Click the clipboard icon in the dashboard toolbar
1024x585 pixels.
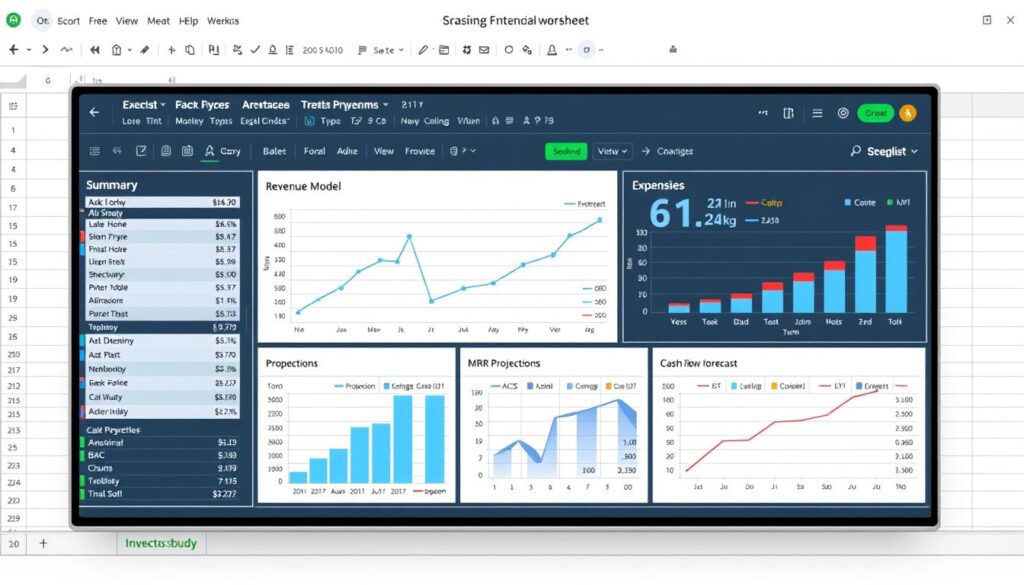click(x=186, y=150)
